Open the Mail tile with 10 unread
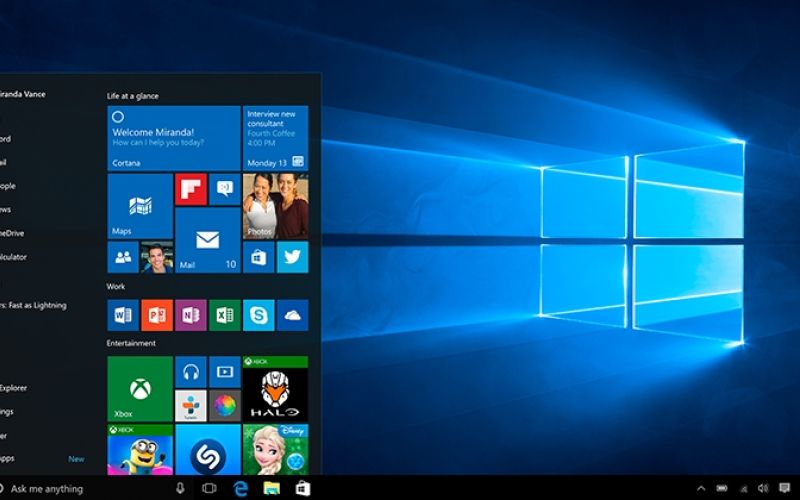The width and height of the screenshot is (800, 500). (x=208, y=240)
